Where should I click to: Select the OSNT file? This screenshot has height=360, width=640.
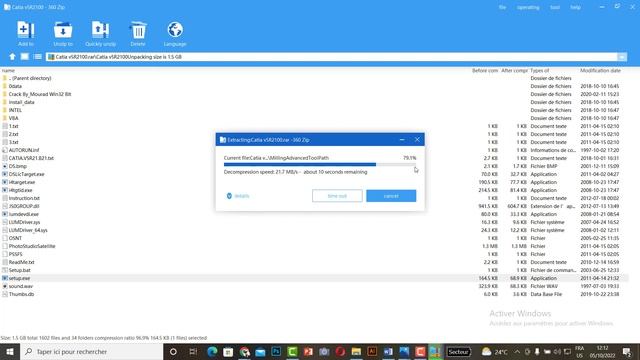pos(12,238)
